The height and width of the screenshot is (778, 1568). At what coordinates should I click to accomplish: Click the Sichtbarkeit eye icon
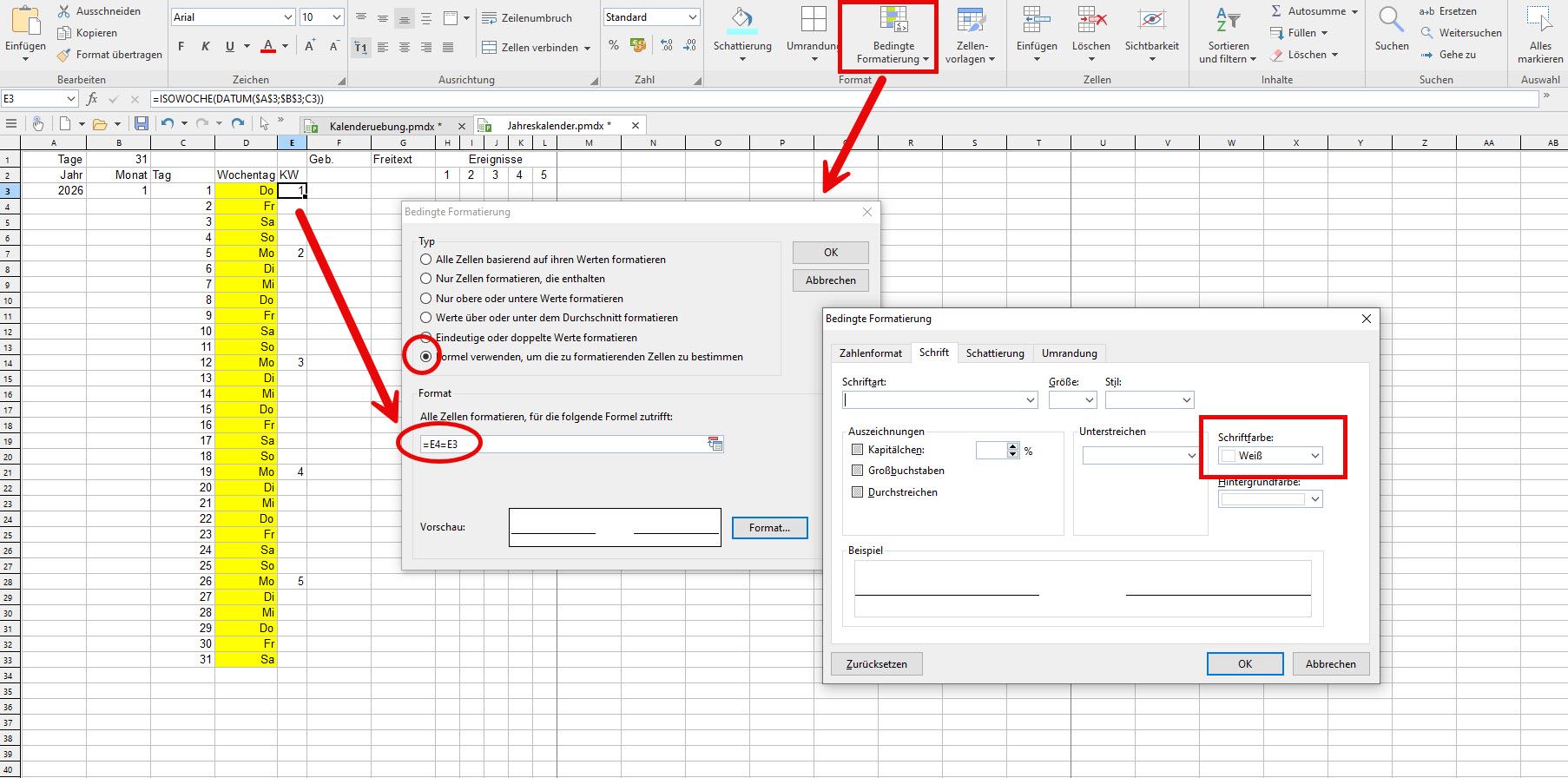pyautogui.click(x=1151, y=21)
